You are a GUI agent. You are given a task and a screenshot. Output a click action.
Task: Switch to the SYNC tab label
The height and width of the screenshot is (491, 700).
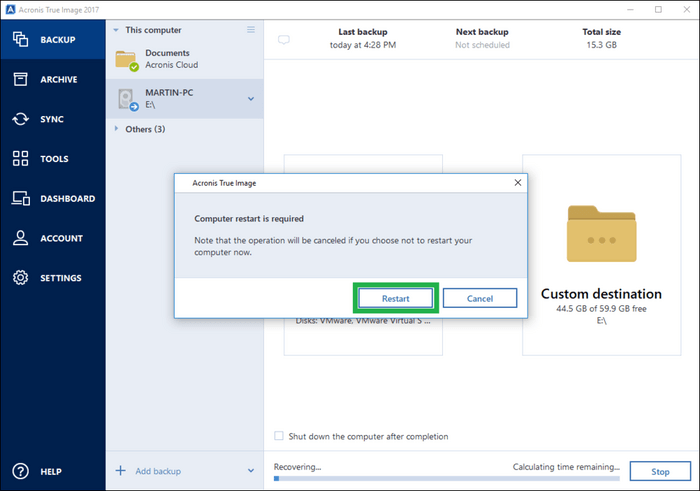pyautogui.click(x=52, y=119)
